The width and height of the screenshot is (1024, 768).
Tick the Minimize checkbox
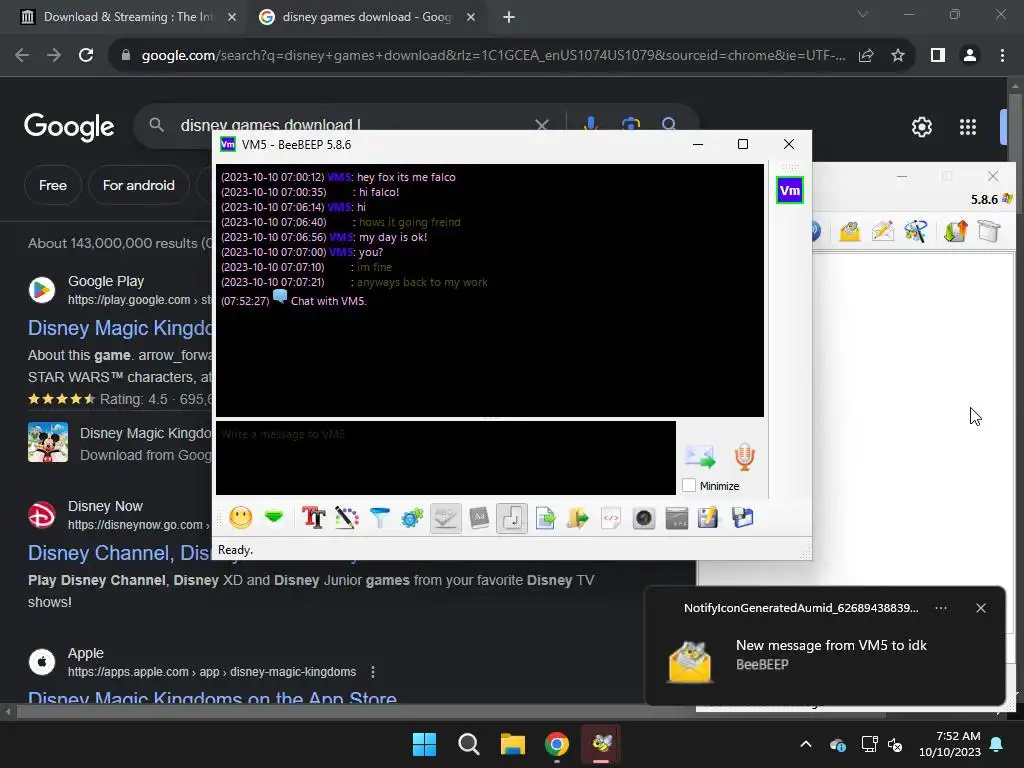point(689,486)
